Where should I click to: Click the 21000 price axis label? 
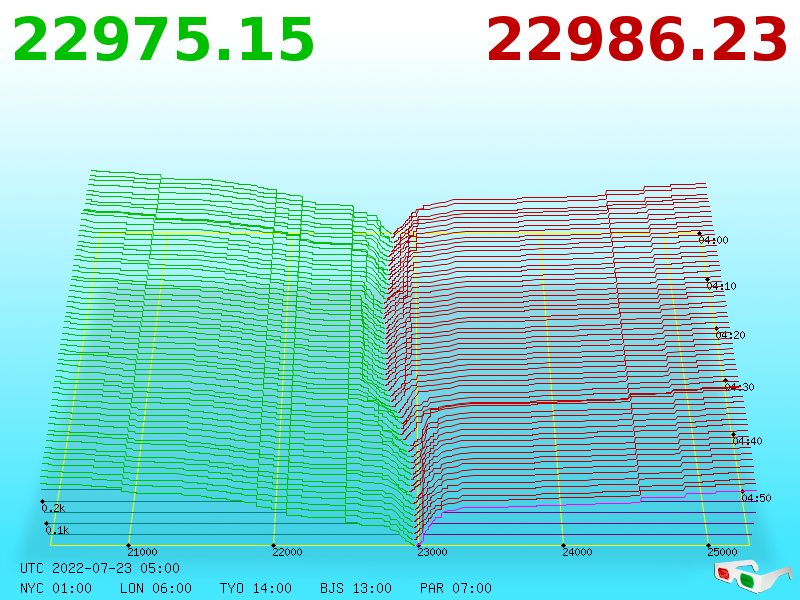[142, 552]
